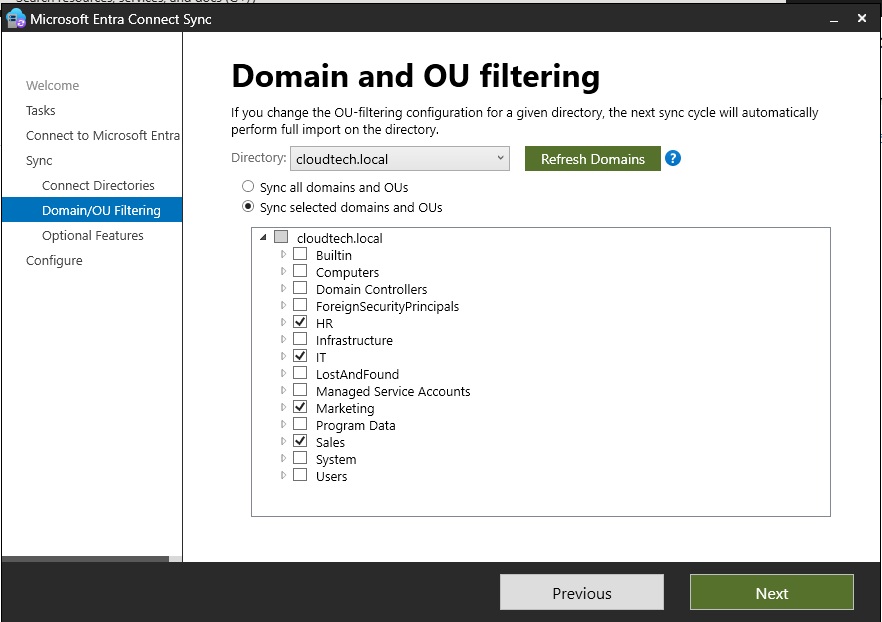Go back with the Previous button
This screenshot has width=882, height=622.
click(581, 593)
